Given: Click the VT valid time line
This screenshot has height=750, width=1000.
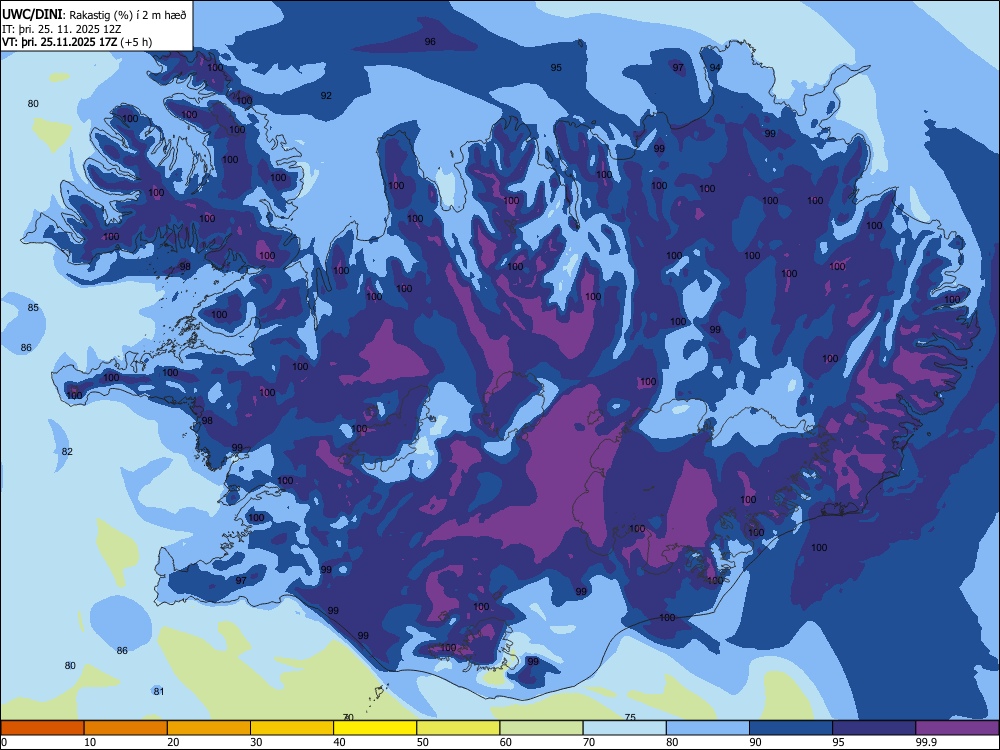Looking at the screenshot, I should [77, 42].
